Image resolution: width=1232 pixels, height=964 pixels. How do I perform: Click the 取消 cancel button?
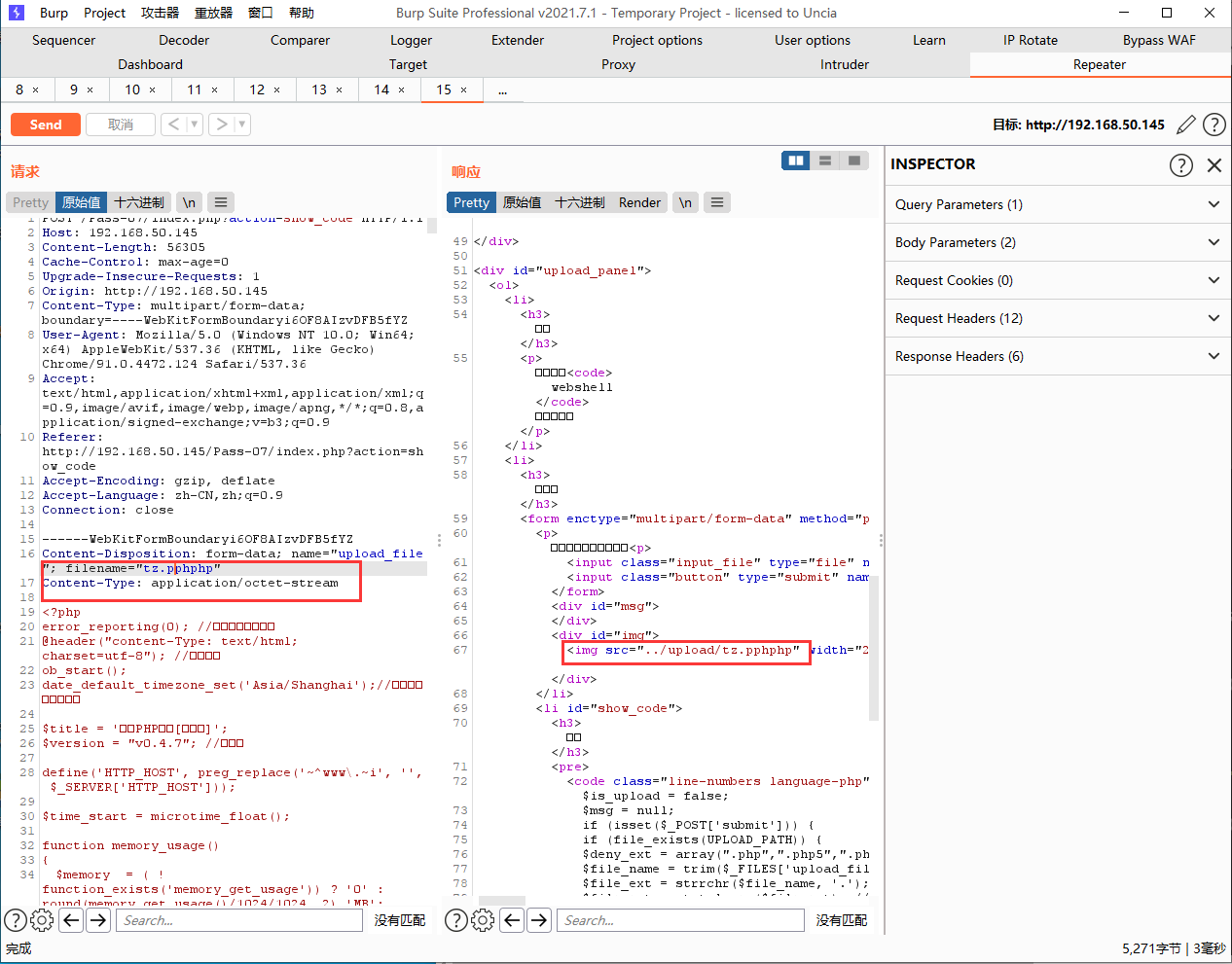121,125
